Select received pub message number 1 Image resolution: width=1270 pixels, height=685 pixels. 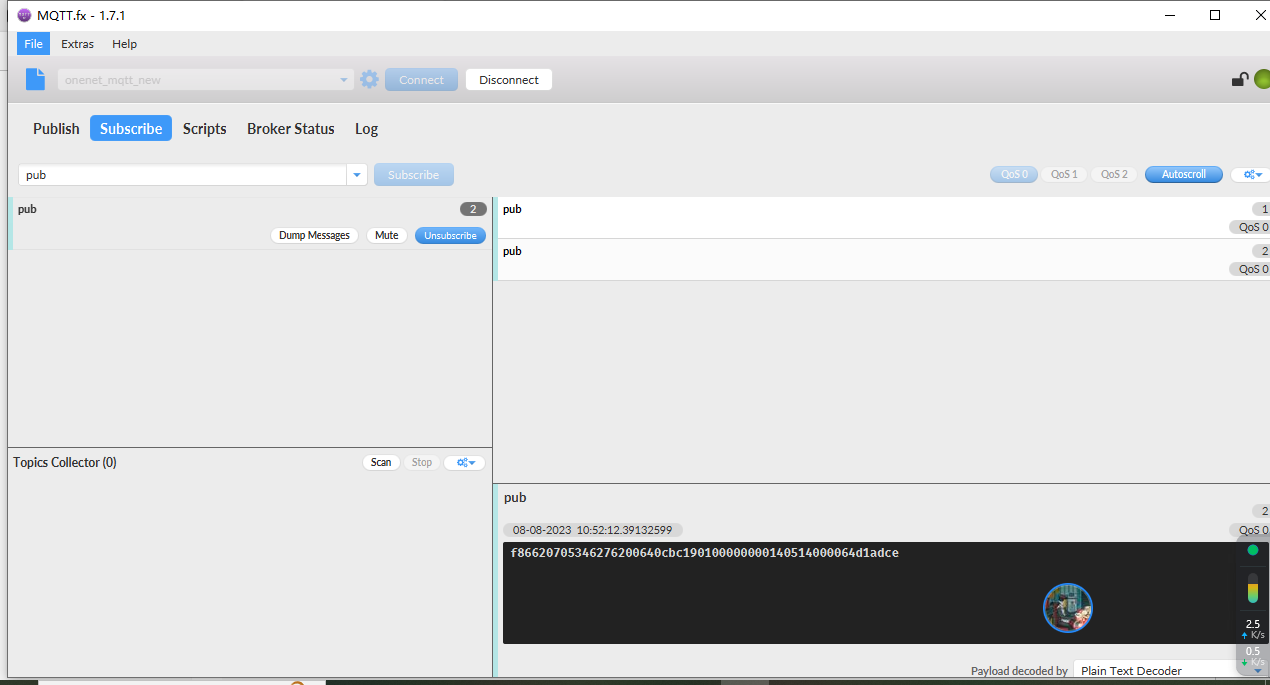tap(883, 218)
